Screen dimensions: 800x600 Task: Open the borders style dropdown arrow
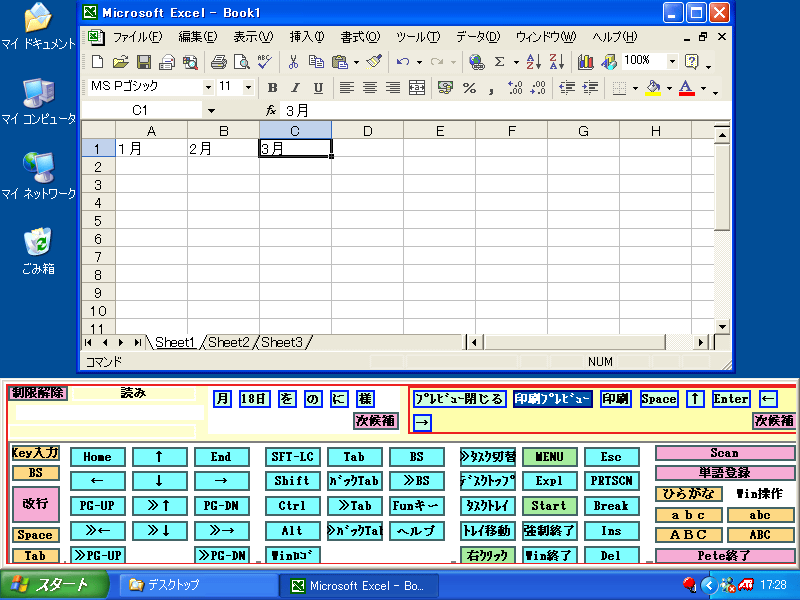click(x=635, y=88)
